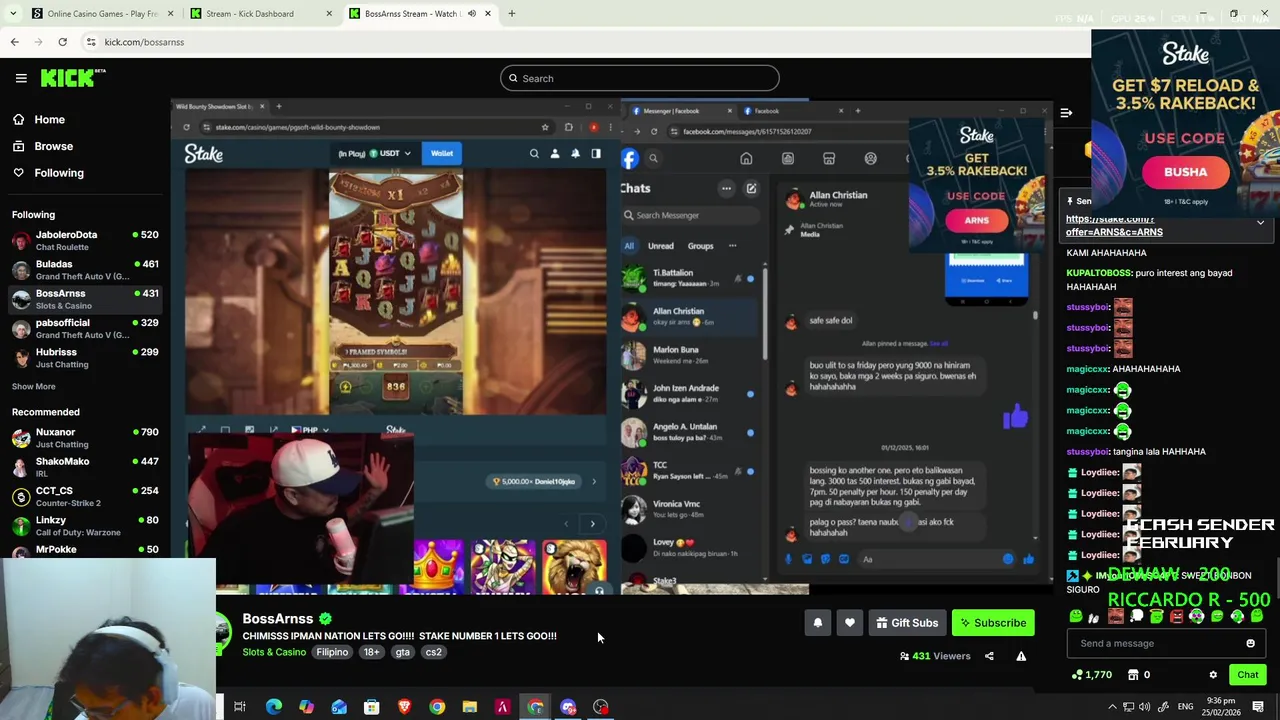This screenshot has height=720, width=1280.
Task: Open chat settings gear icon
Action: coord(1213,675)
